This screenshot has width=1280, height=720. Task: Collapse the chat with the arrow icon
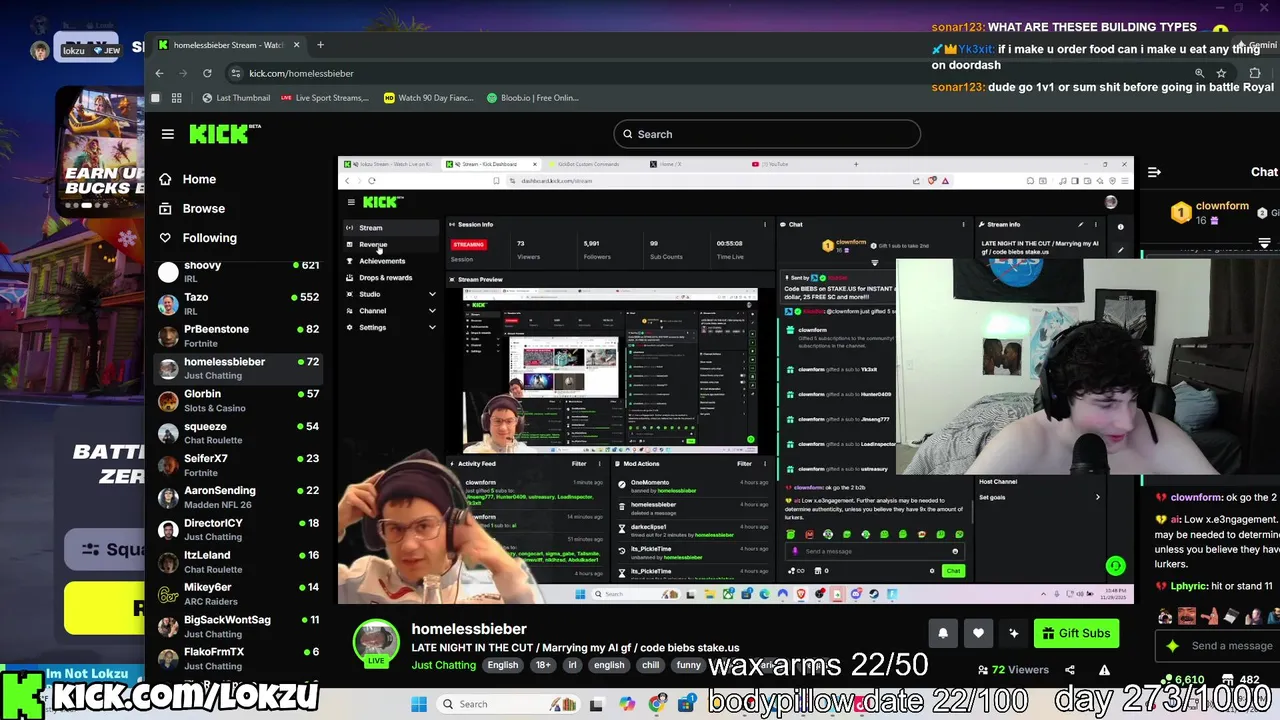pos(1154,172)
